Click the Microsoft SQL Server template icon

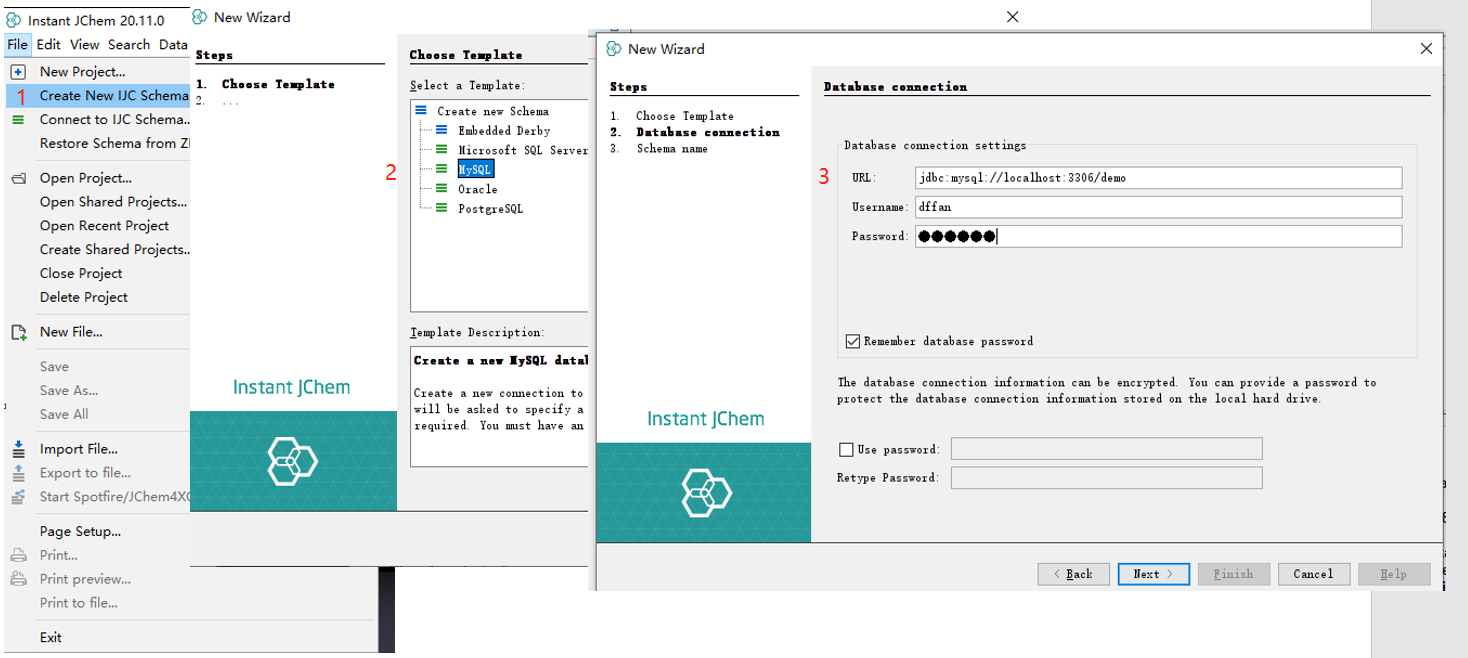click(442, 150)
